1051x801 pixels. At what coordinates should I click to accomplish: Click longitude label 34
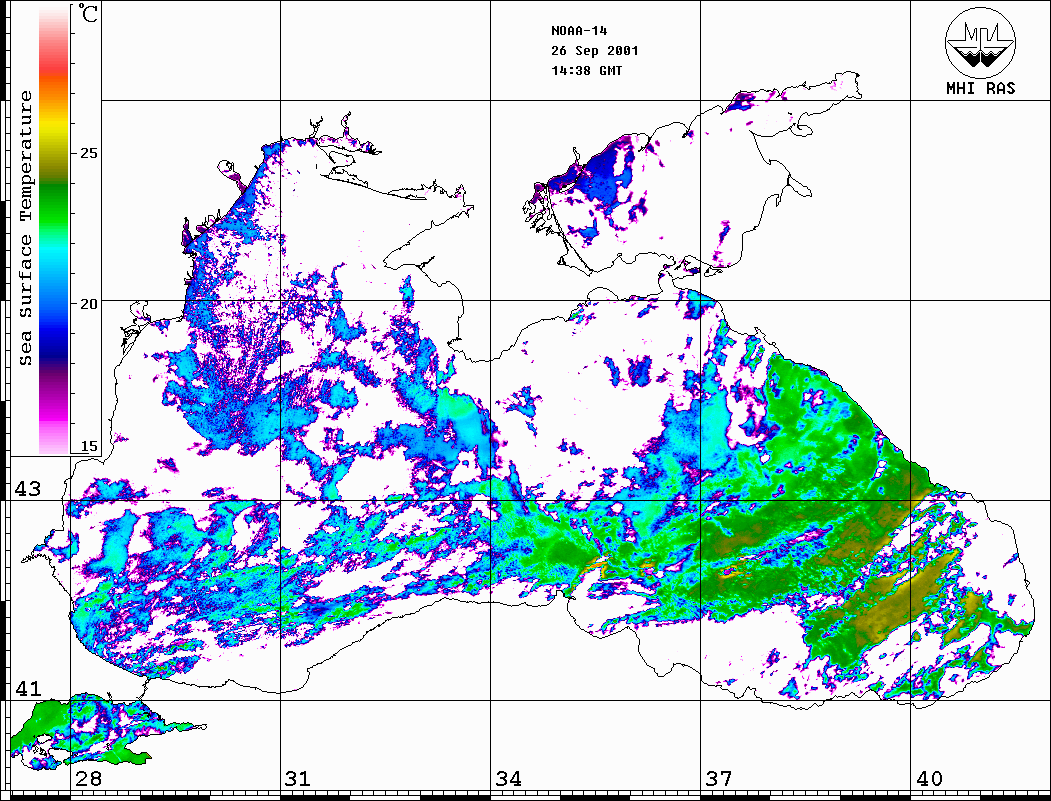(x=508, y=778)
